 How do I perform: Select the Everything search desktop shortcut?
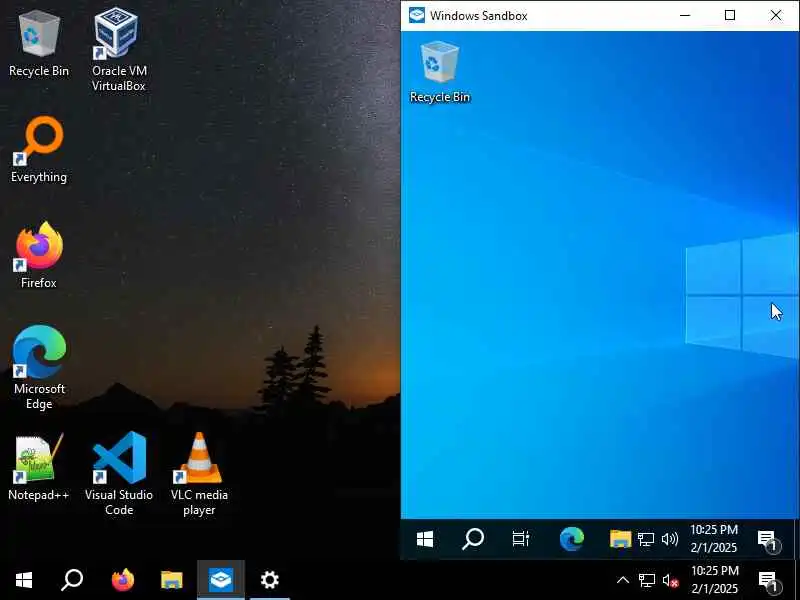click(39, 149)
